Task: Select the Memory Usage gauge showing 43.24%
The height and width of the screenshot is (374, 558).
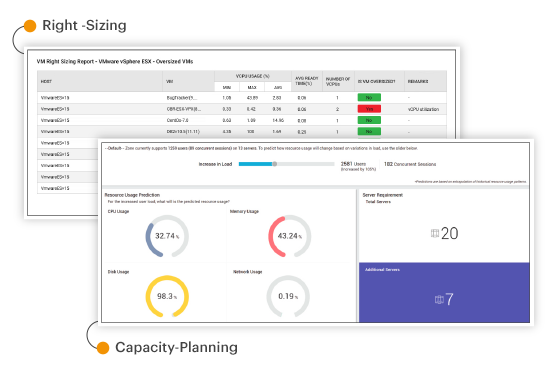Action: tap(289, 236)
